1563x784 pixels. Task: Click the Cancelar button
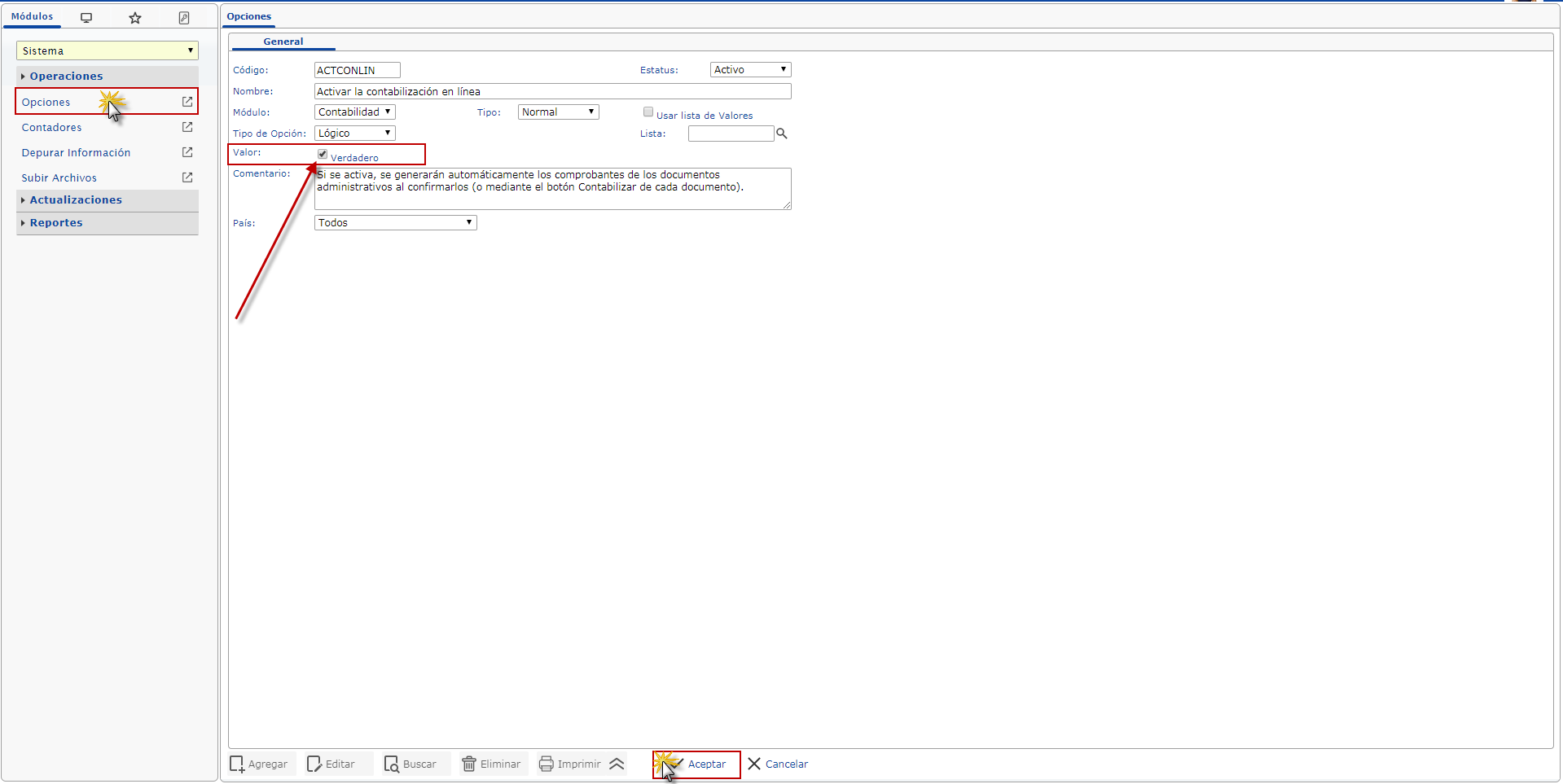click(778, 764)
